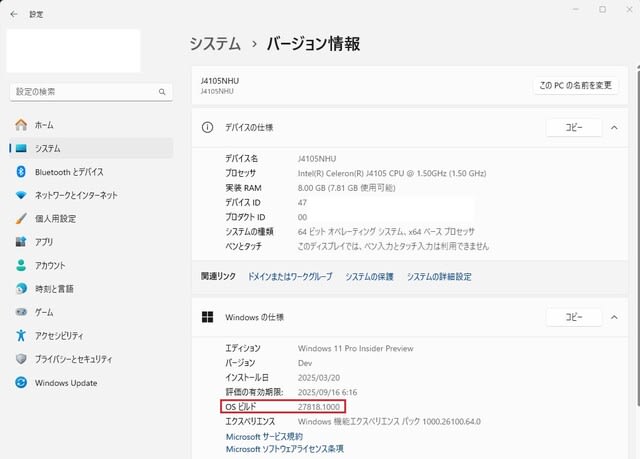Click OS build value 27818.1000

(x=319, y=407)
